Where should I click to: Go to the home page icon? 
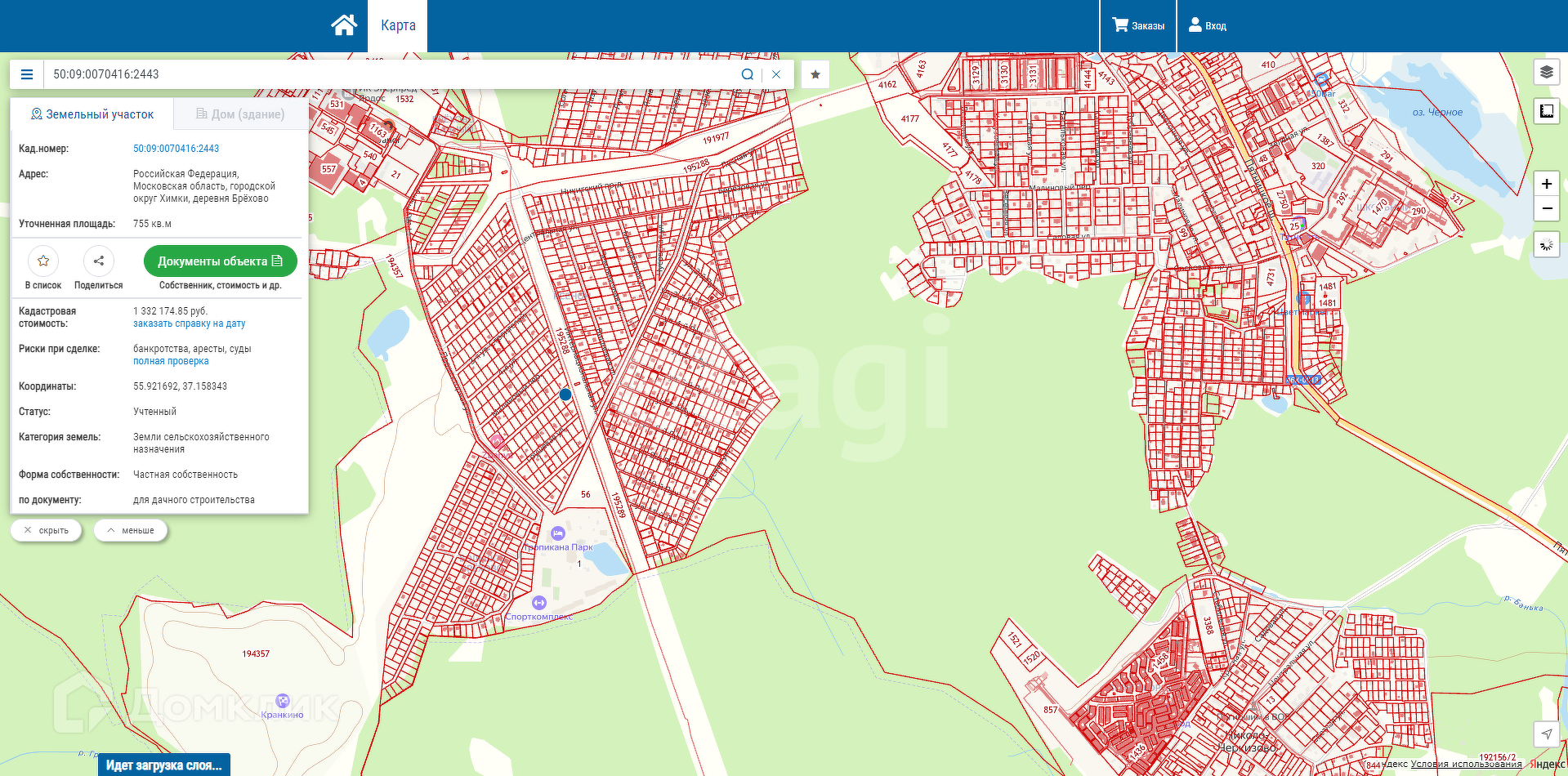pyautogui.click(x=344, y=25)
